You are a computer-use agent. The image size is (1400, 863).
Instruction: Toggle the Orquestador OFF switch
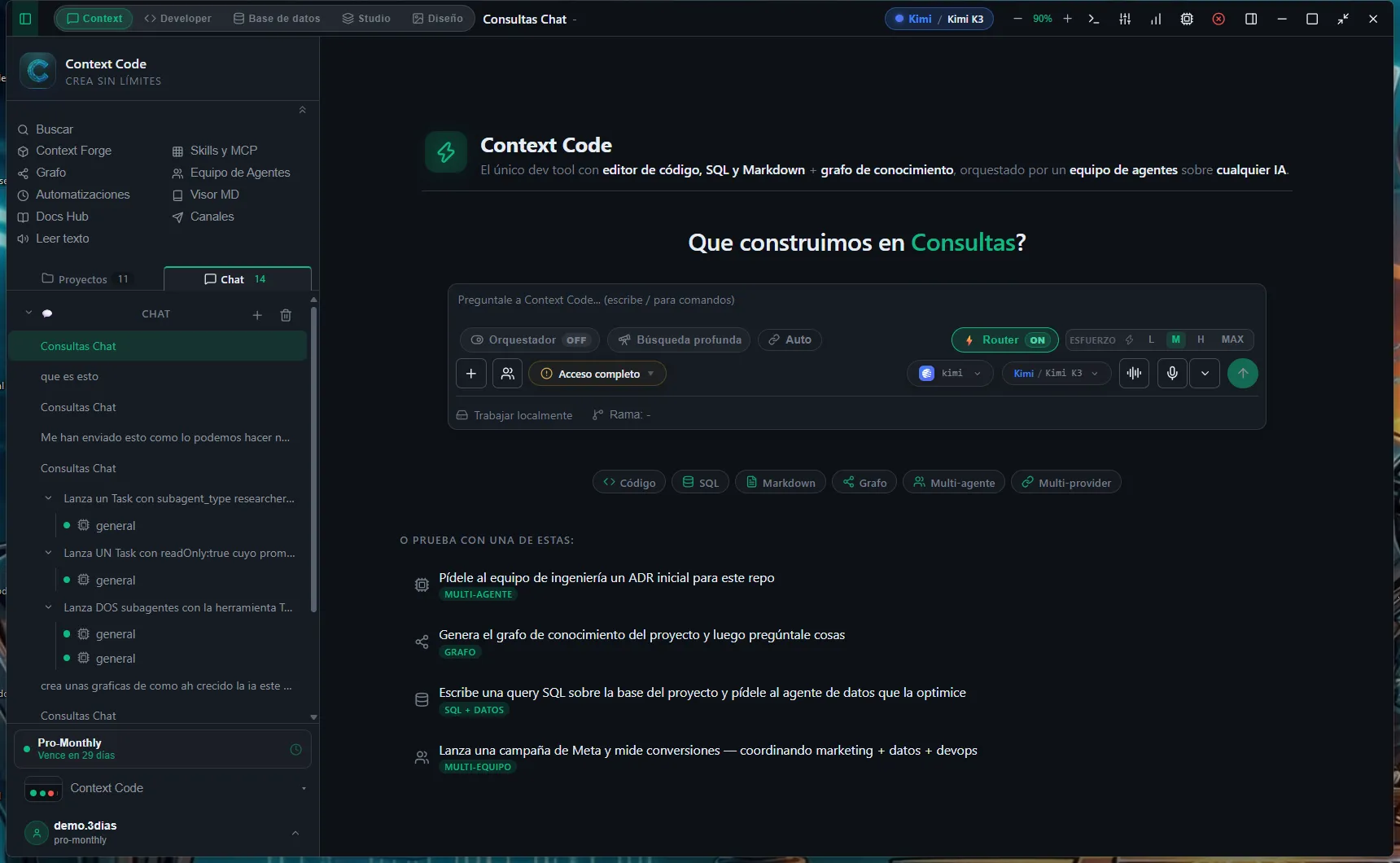530,340
